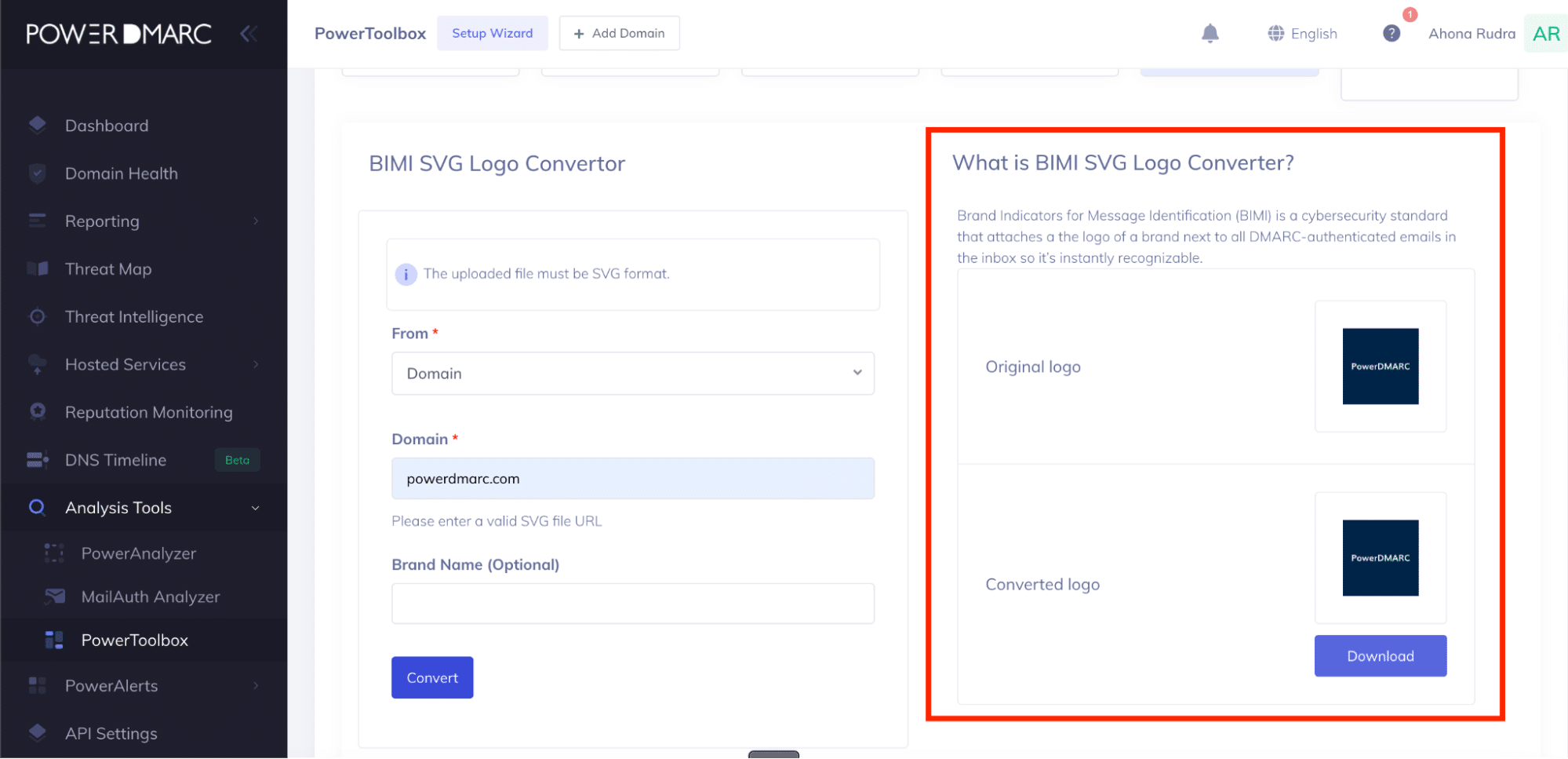Viewport: 1568px width, 759px height.
Task: Click the Converted logo thumbnail
Action: click(x=1381, y=558)
